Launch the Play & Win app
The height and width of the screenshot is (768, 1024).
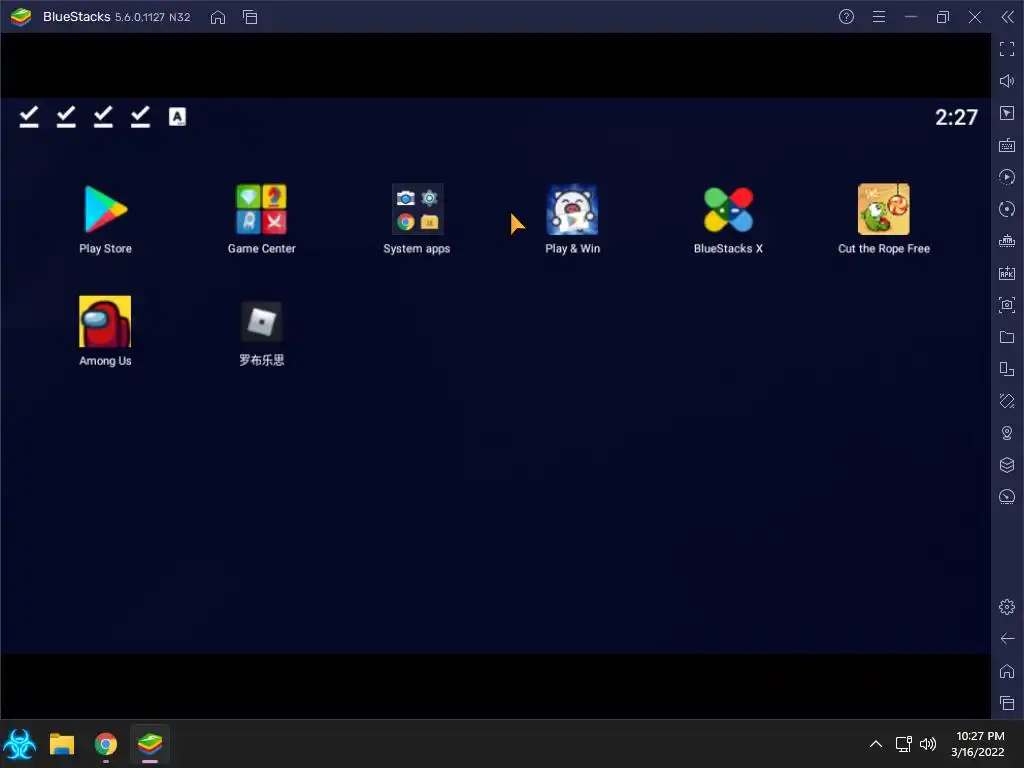click(x=572, y=210)
